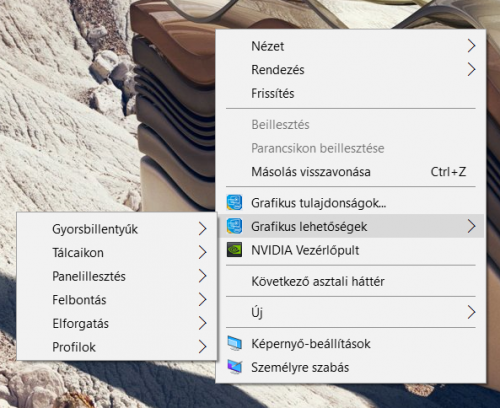Open Grafikus tulajdonságok...
Image resolution: width=500 pixels, height=408 pixels.
[351, 203]
